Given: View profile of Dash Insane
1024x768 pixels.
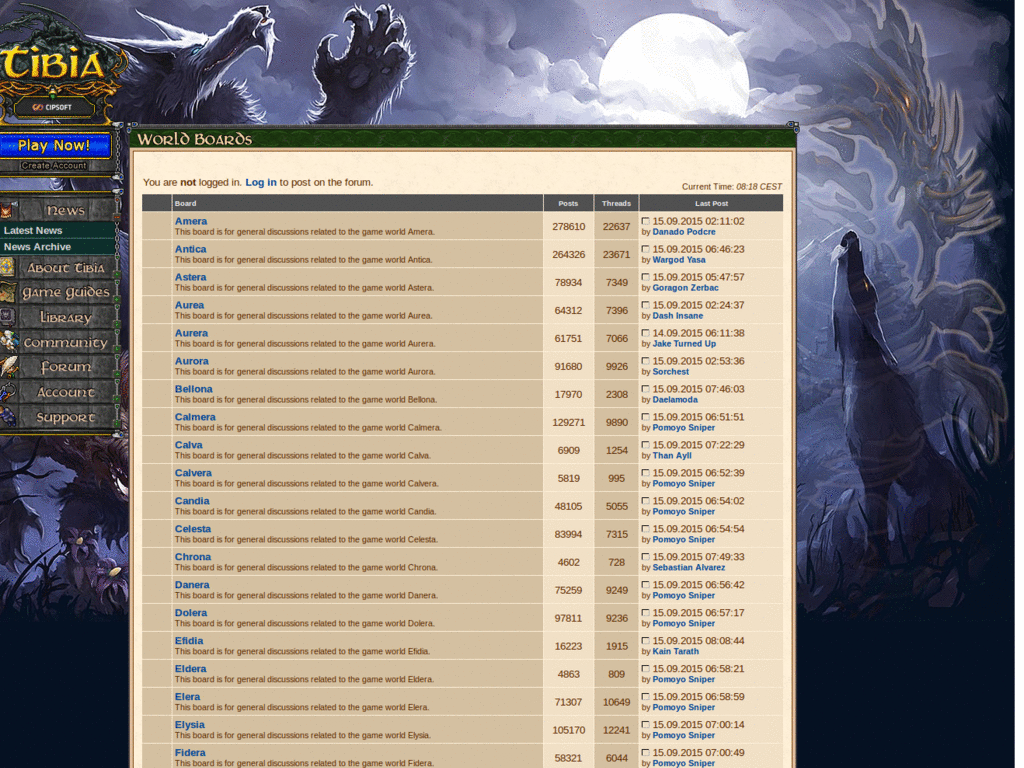Looking at the screenshot, I should tap(678, 316).
